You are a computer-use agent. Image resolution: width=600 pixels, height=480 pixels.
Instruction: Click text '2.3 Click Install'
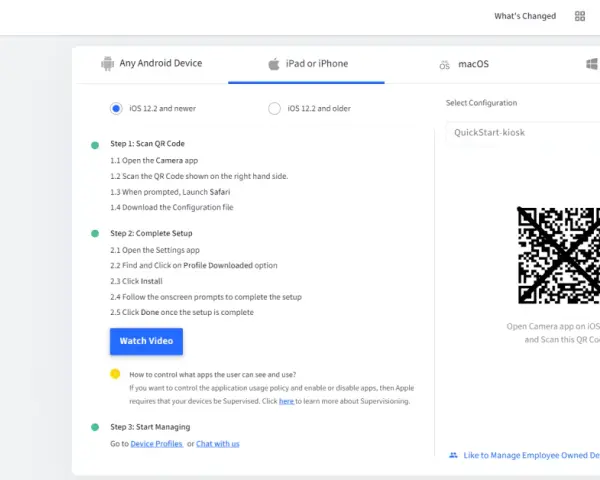(x=136, y=281)
